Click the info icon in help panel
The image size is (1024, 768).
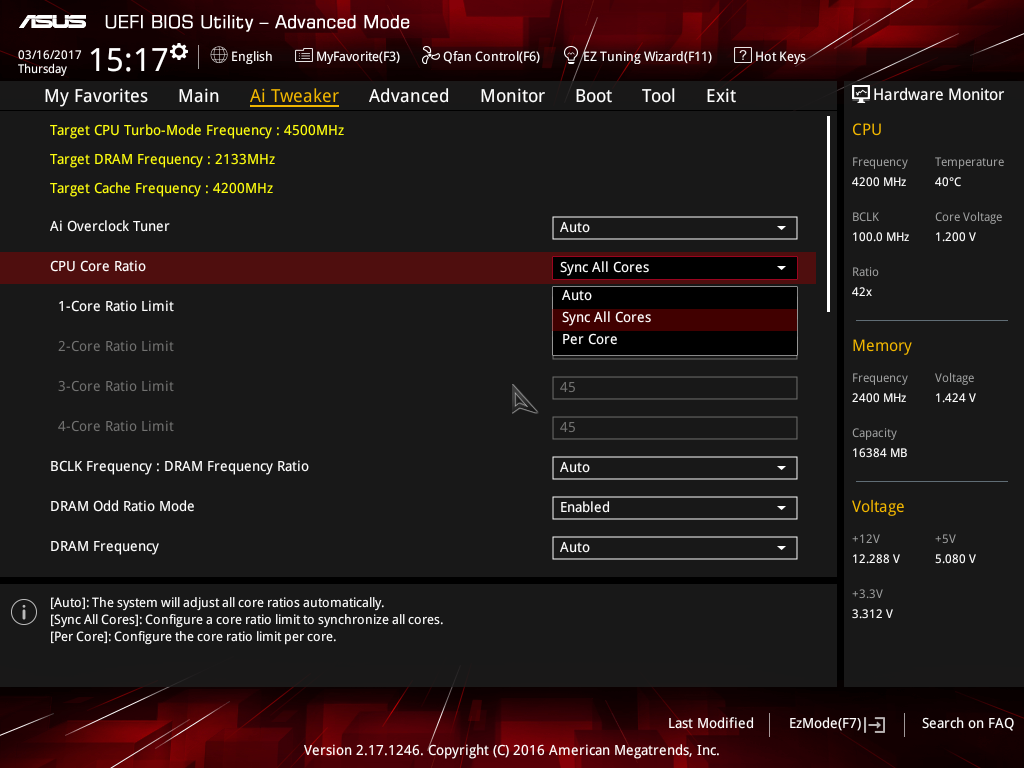(24, 612)
